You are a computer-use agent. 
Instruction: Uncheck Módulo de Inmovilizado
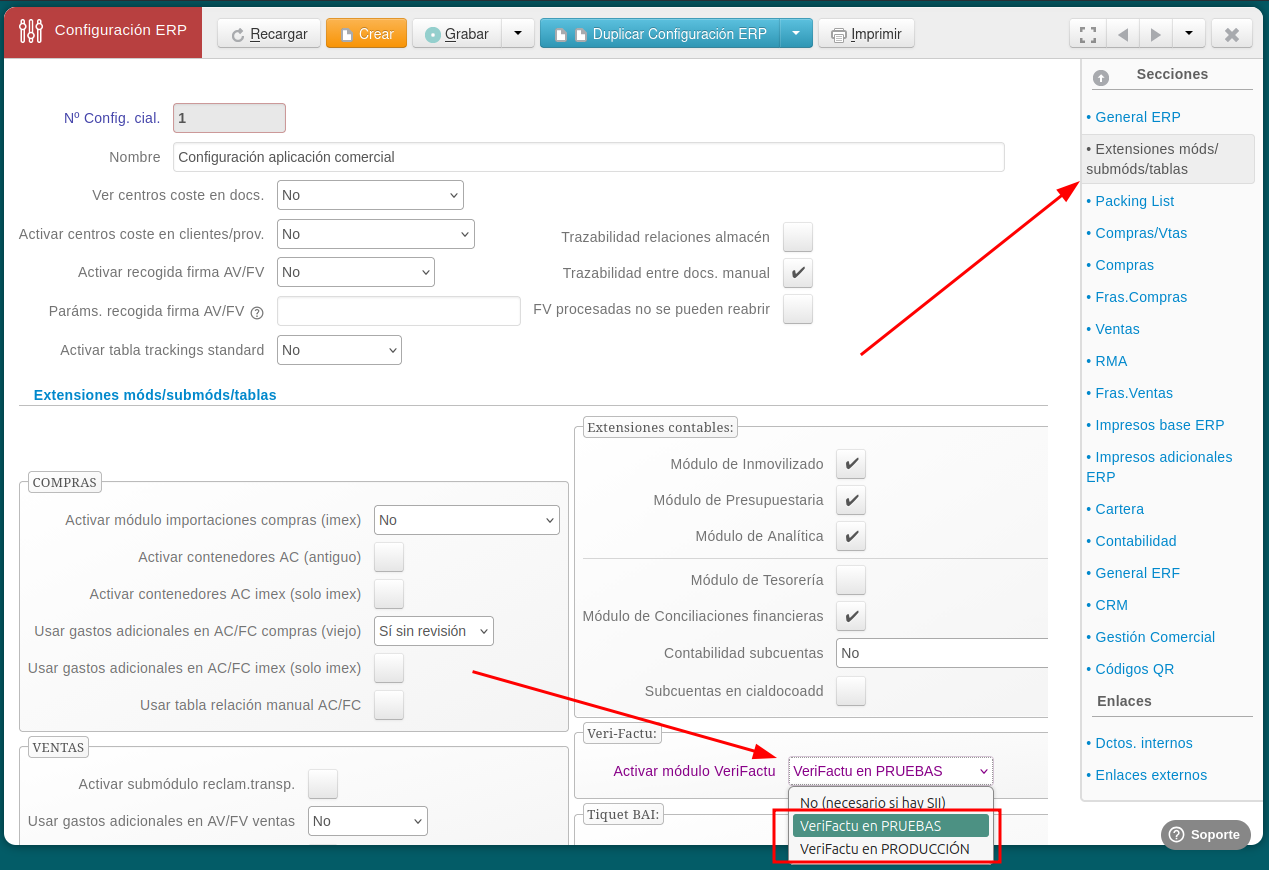[850, 464]
